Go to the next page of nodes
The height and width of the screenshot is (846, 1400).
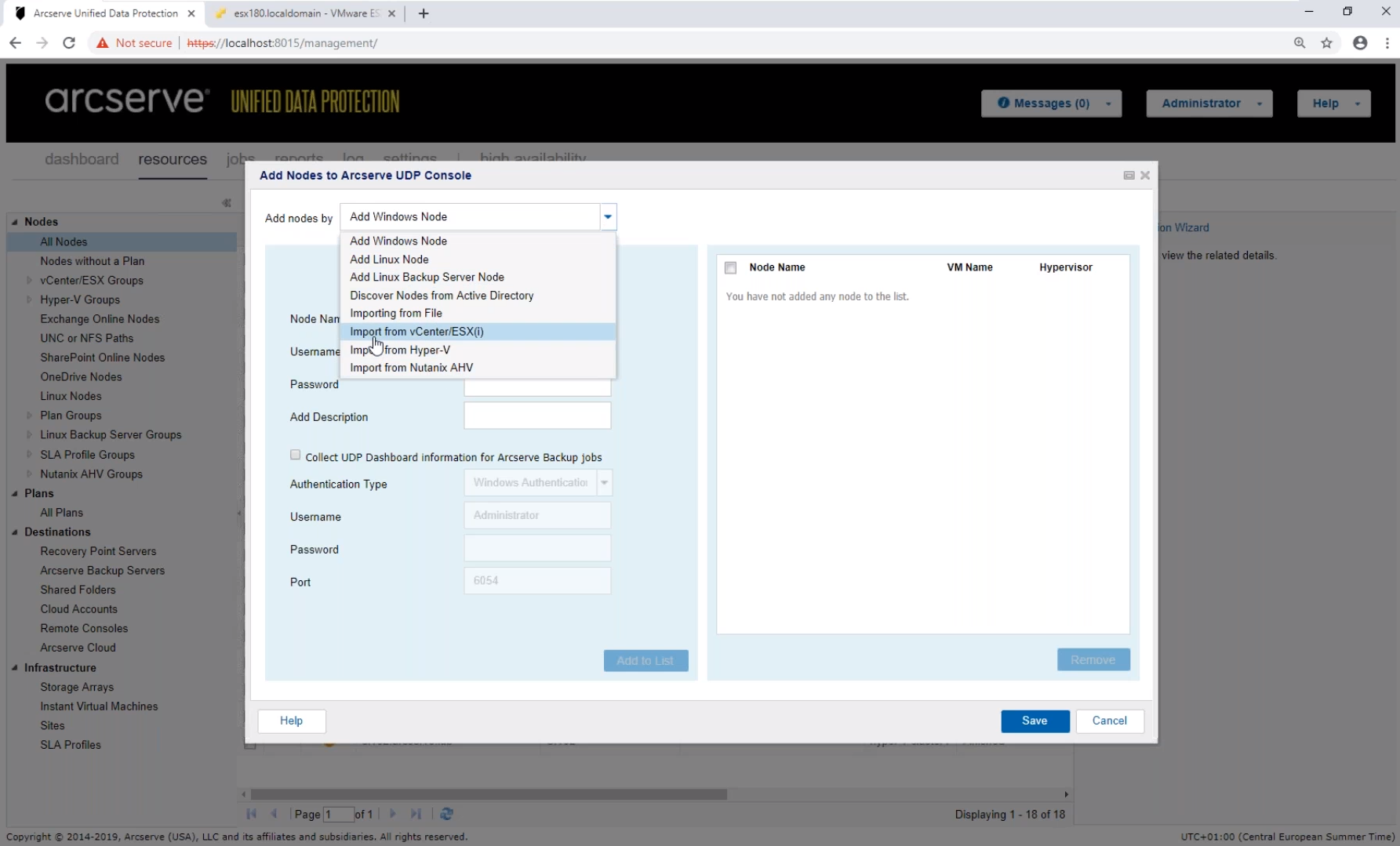pyautogui.click(x=393, y=814)
